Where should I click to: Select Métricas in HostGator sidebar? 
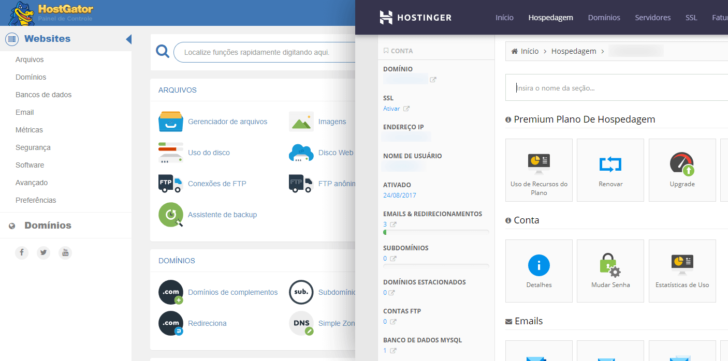pyautogui.click(x=29, y=130)
